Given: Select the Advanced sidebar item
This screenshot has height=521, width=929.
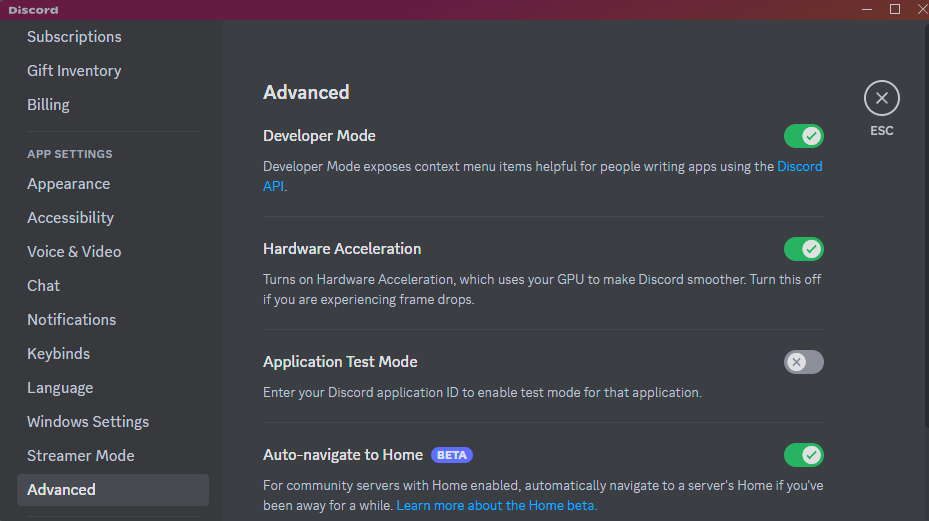Looking at the screenshot, I should coord(113,490).
